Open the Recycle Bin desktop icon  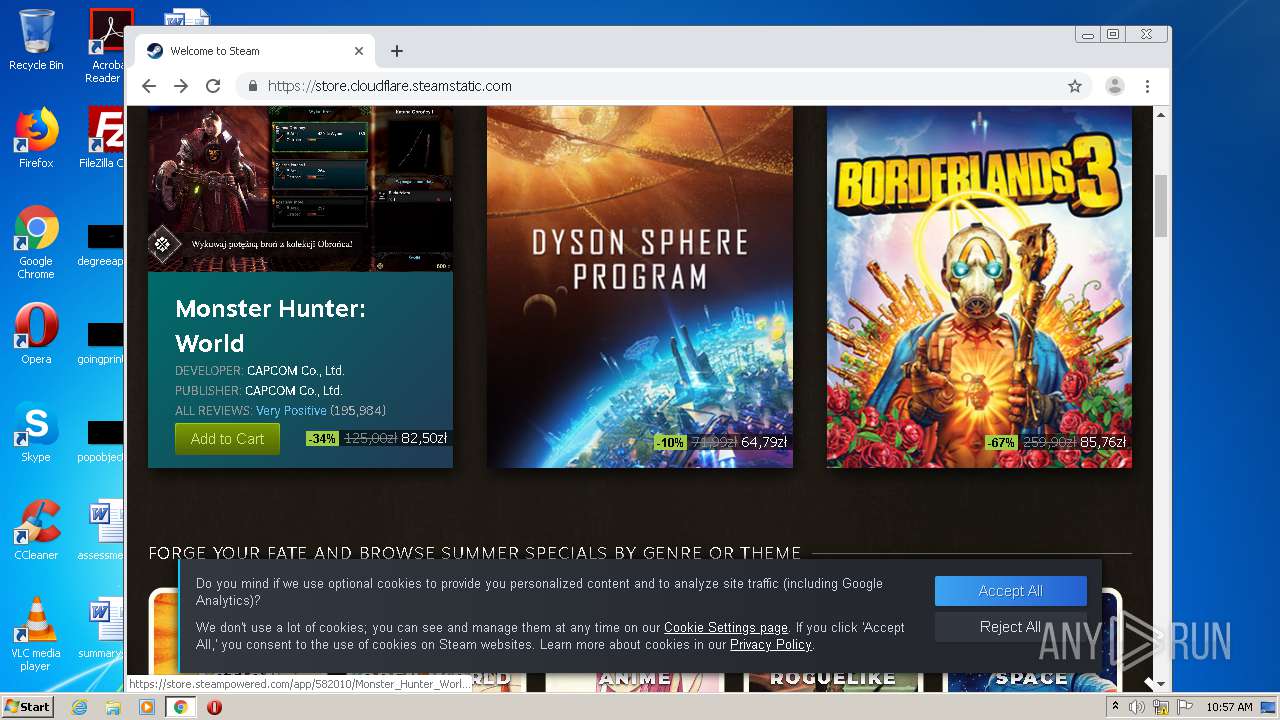tap(36, 40)
